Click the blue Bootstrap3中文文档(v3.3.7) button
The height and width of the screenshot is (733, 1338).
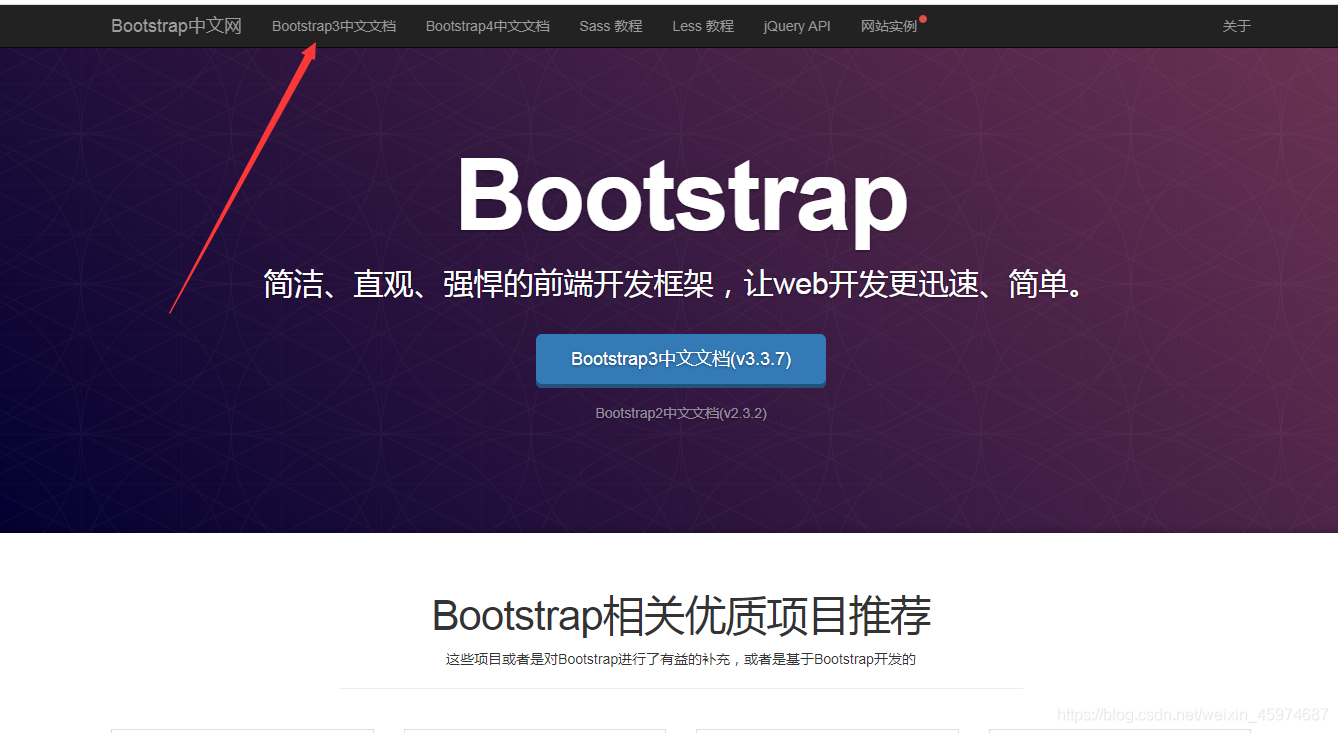(681, 359)
